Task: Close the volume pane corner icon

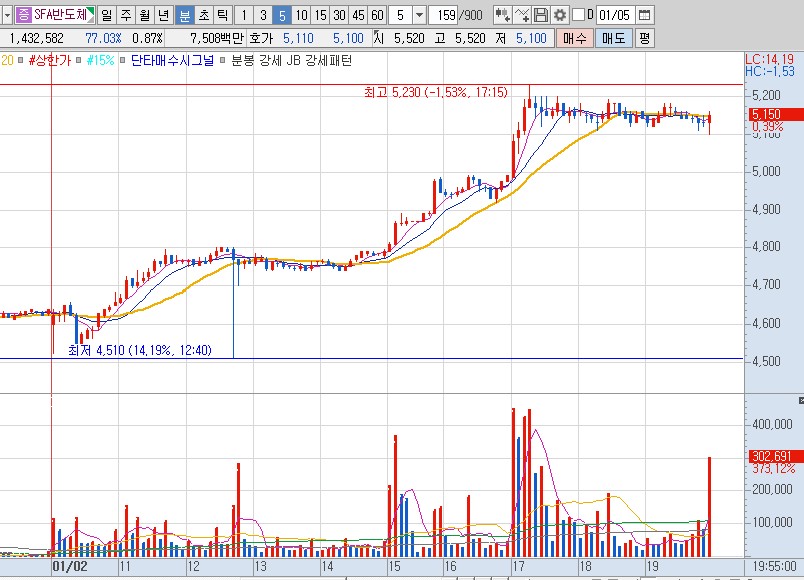Action: coord(801,400)
